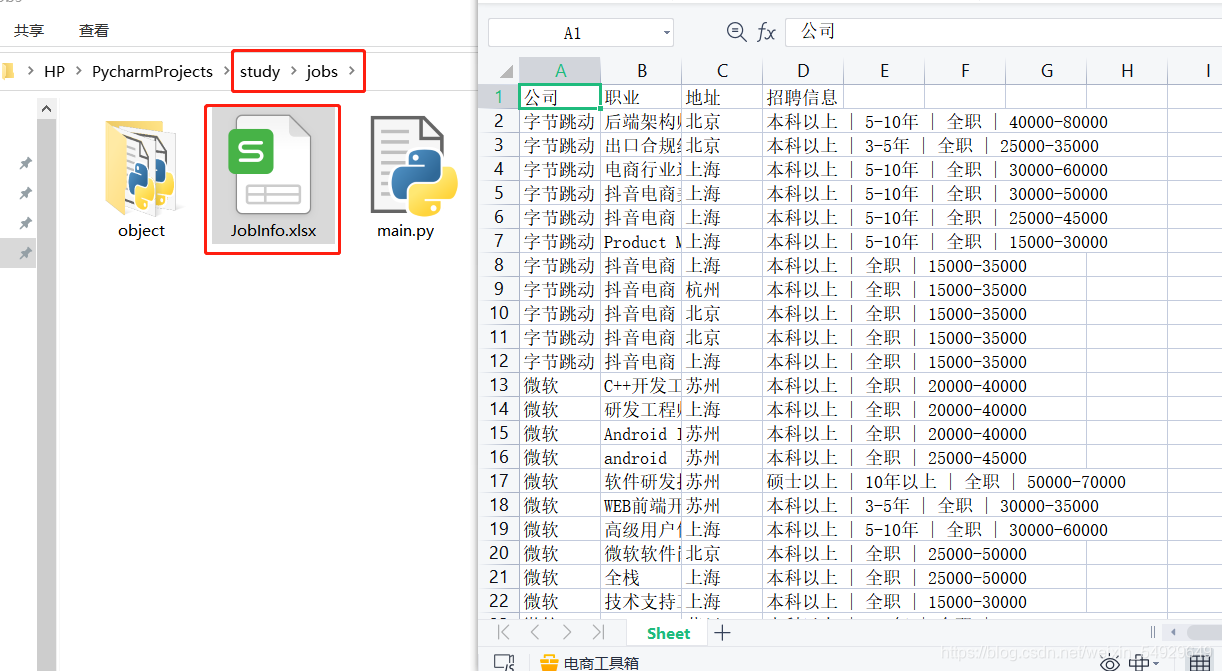Click the zoom magnifier icon beside formula bar
This screenshot has height=671, width=1222.
click(x=737, y=32)
